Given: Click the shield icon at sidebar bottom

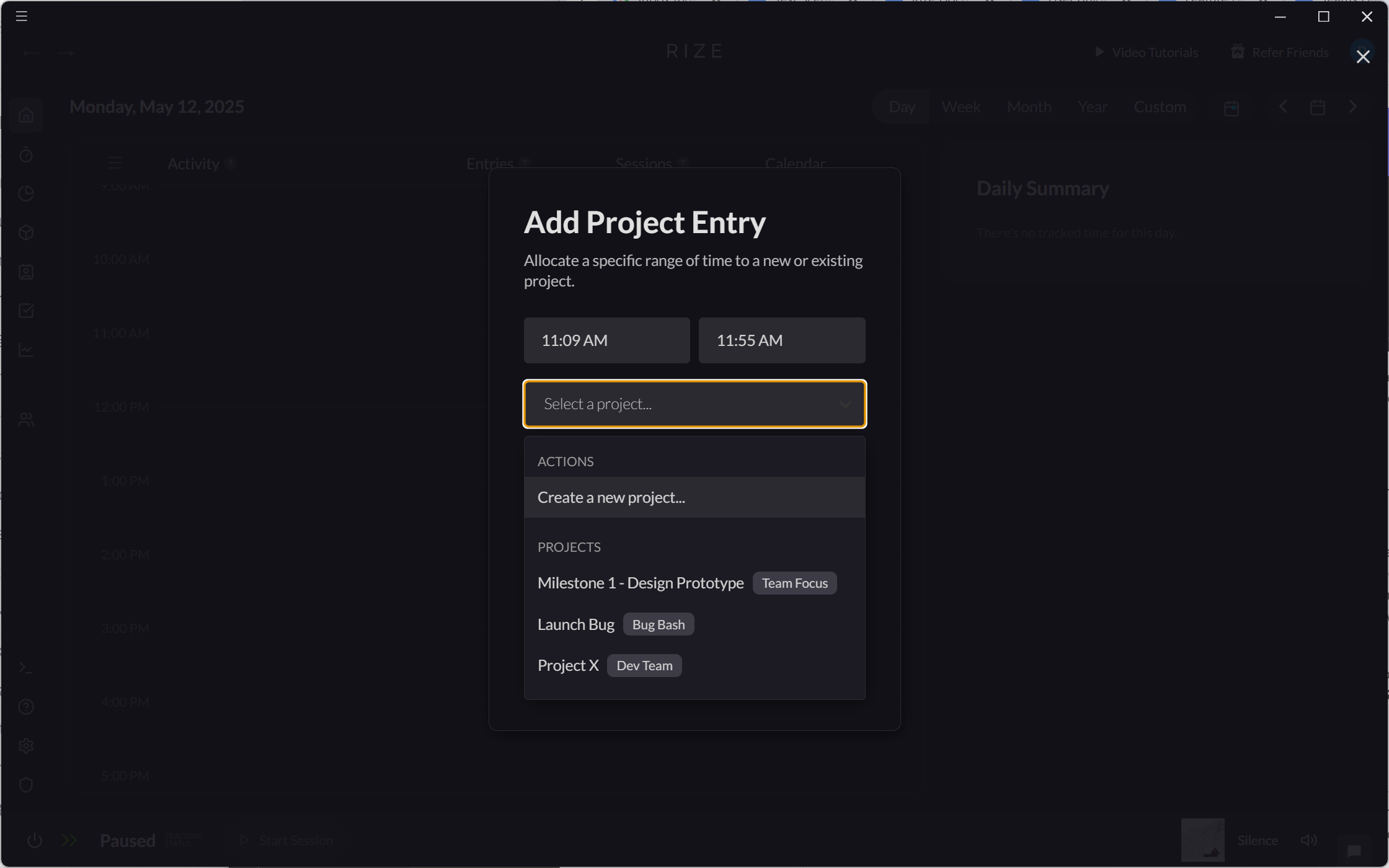Looking at the screenshot, I should 26,785.
